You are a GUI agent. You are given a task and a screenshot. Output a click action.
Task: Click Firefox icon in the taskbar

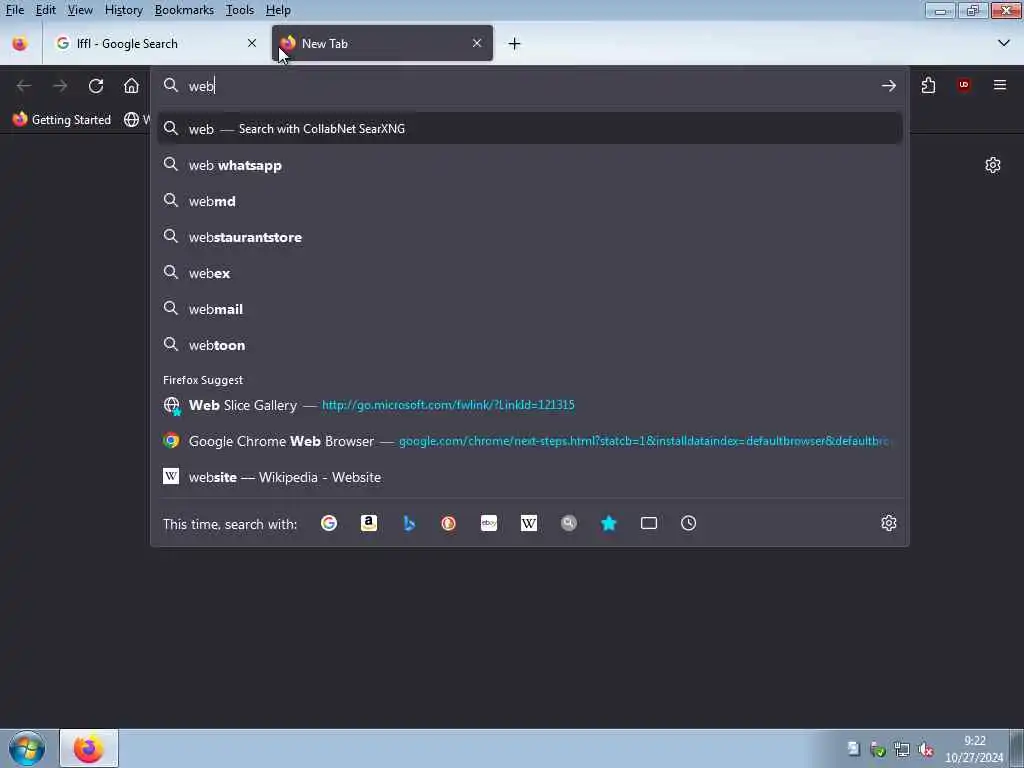tap(89, 748)
